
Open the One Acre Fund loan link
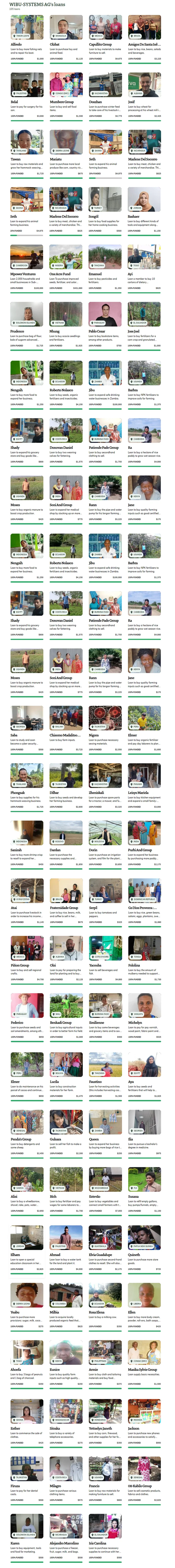click(x=60, y=274)
